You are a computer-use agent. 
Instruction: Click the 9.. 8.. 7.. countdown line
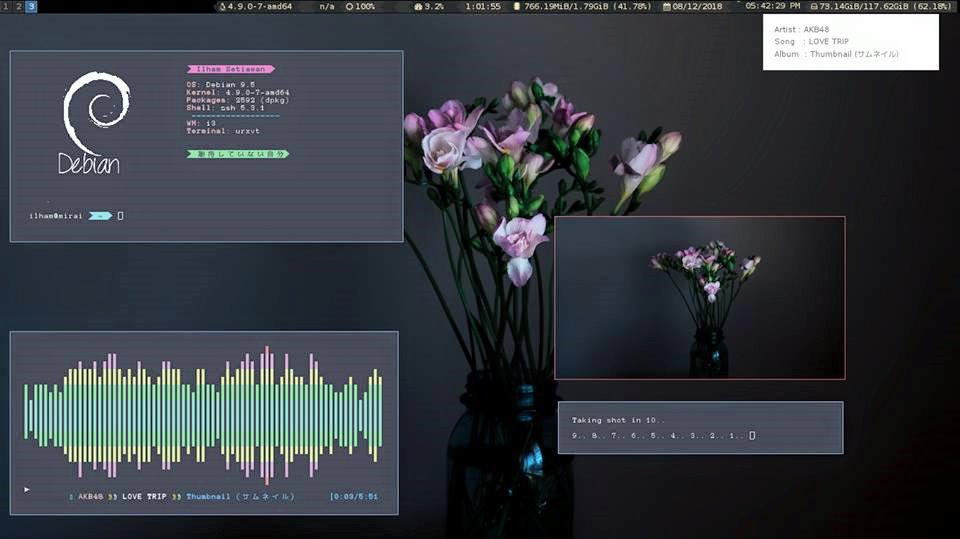click(658, 435)
